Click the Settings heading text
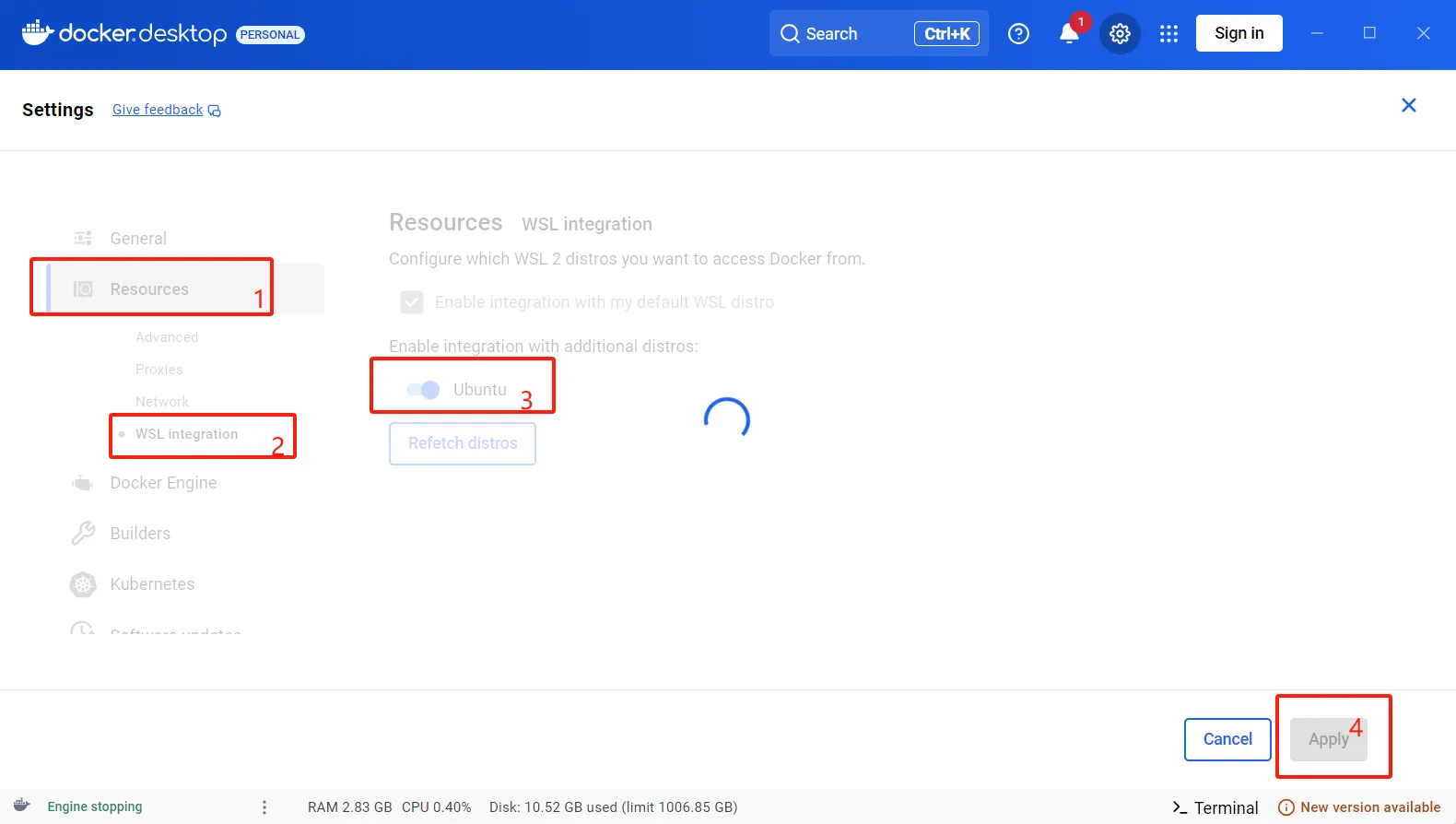This screenshot has width=1456, height=824. coord(58,110)
